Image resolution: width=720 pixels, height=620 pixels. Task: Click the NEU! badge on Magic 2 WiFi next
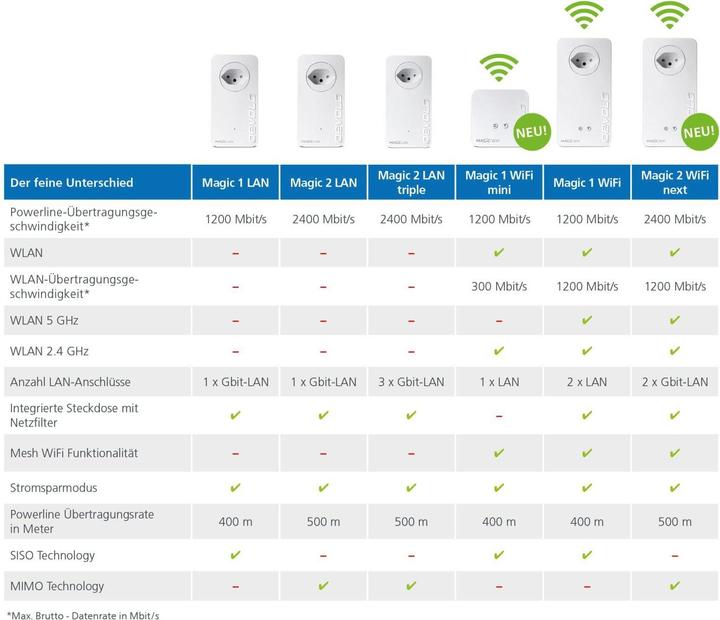(699, 132)
